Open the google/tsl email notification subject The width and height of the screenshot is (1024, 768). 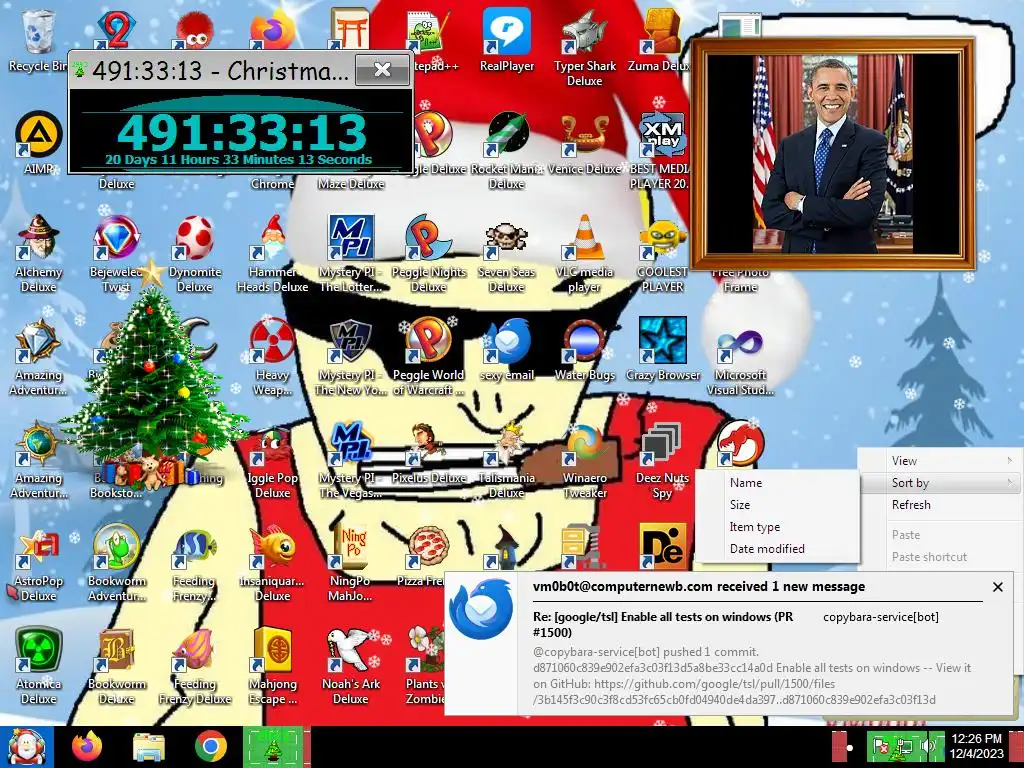(663, 624)
